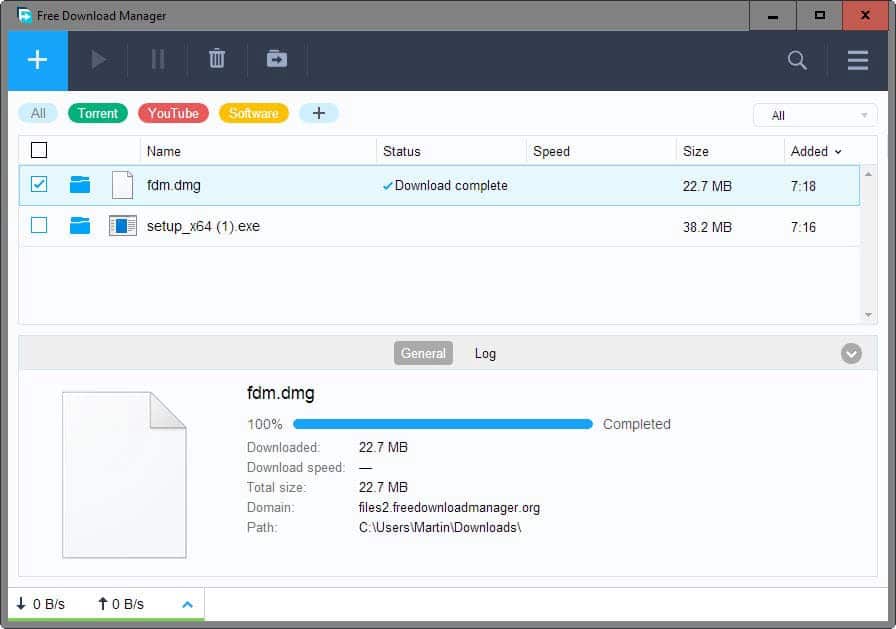The width and height of the screenshot is (896, 629).
Task: Move the download to a folder
Action: point(276,59)
